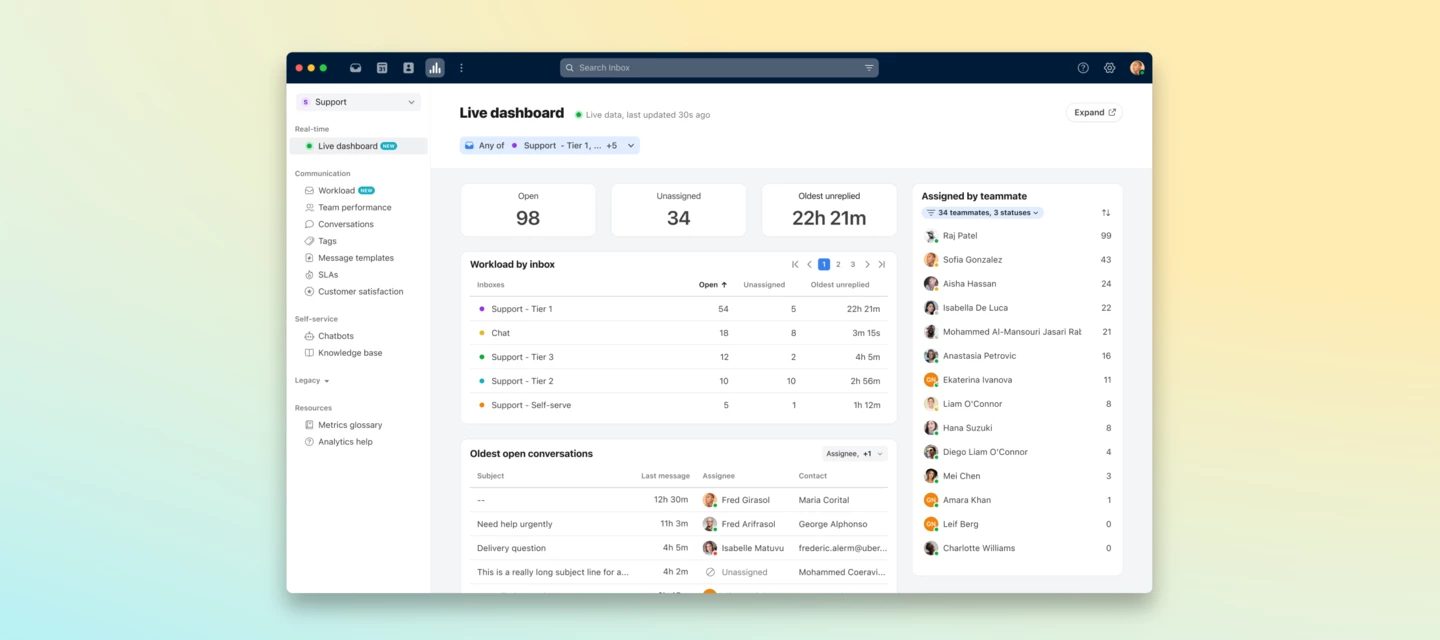Screen dimensions: 1440x640
Task: Click the Unassigned count card
Action: click(679, 210)
